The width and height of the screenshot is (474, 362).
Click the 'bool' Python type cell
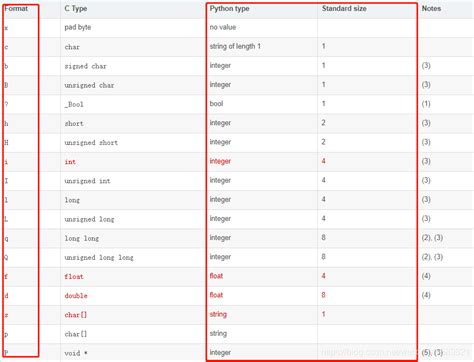(216, 104)
